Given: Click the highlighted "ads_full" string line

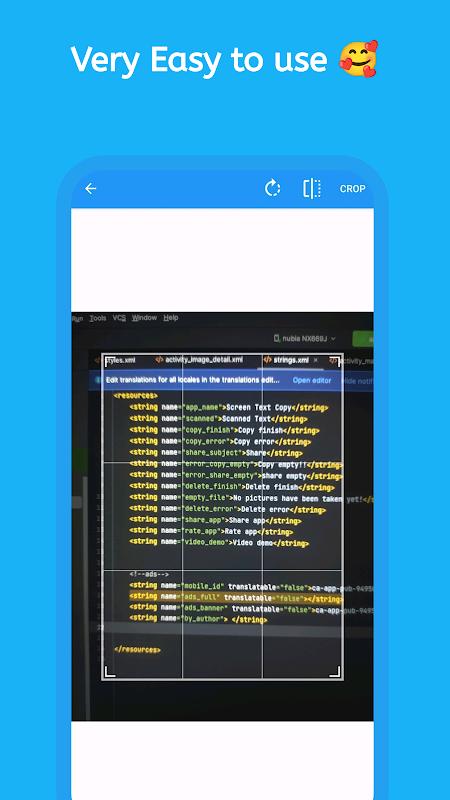Looking at the screenshot, I should [x=236, y=598].
